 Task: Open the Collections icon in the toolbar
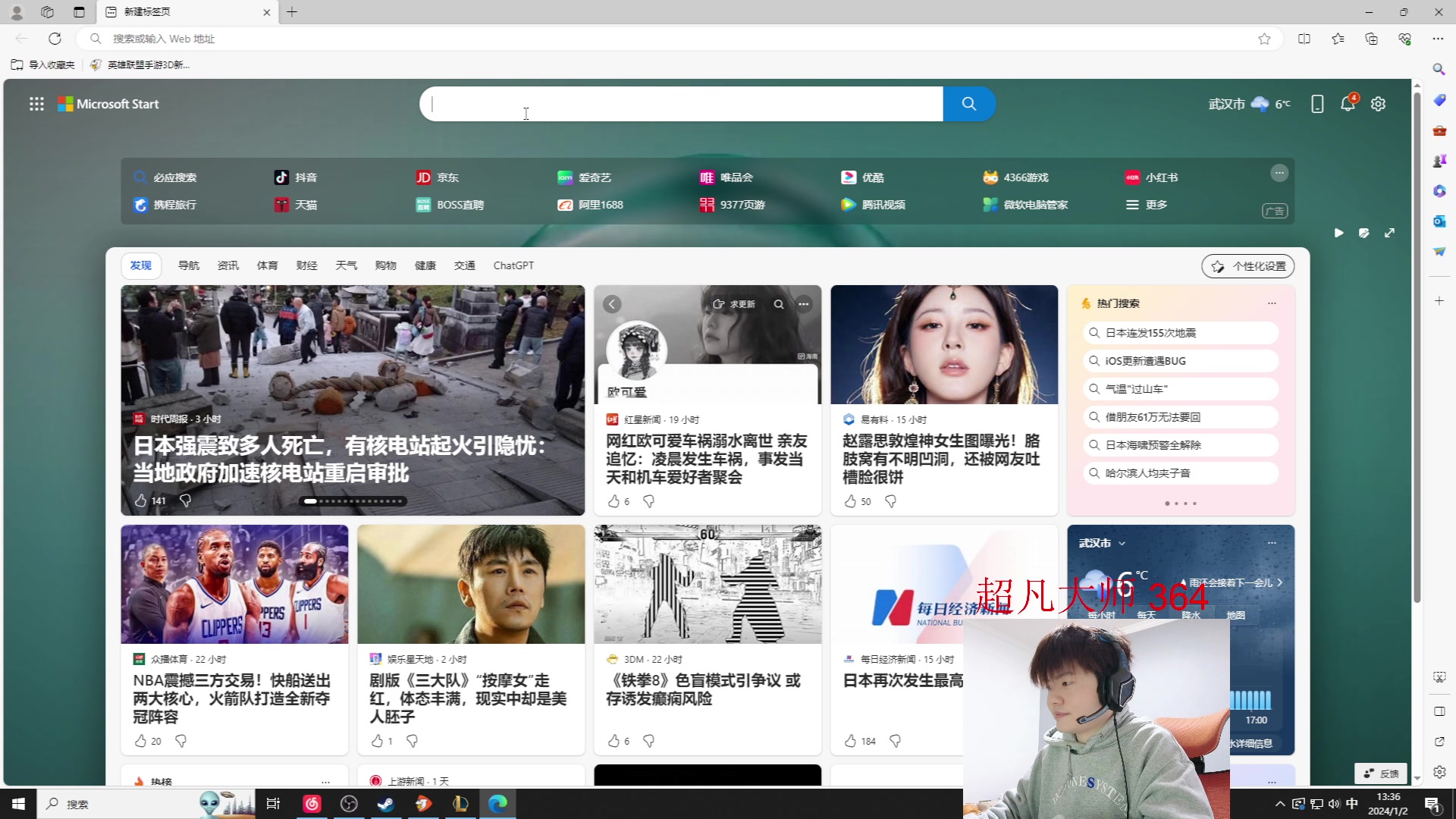(x=1371, y=39)
